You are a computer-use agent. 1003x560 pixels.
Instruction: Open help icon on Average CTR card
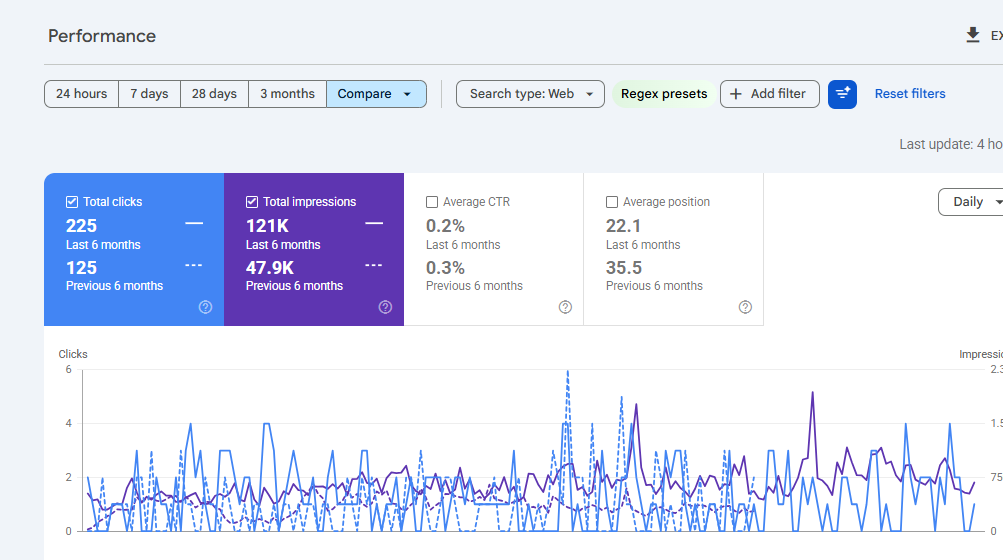point(565,307)
